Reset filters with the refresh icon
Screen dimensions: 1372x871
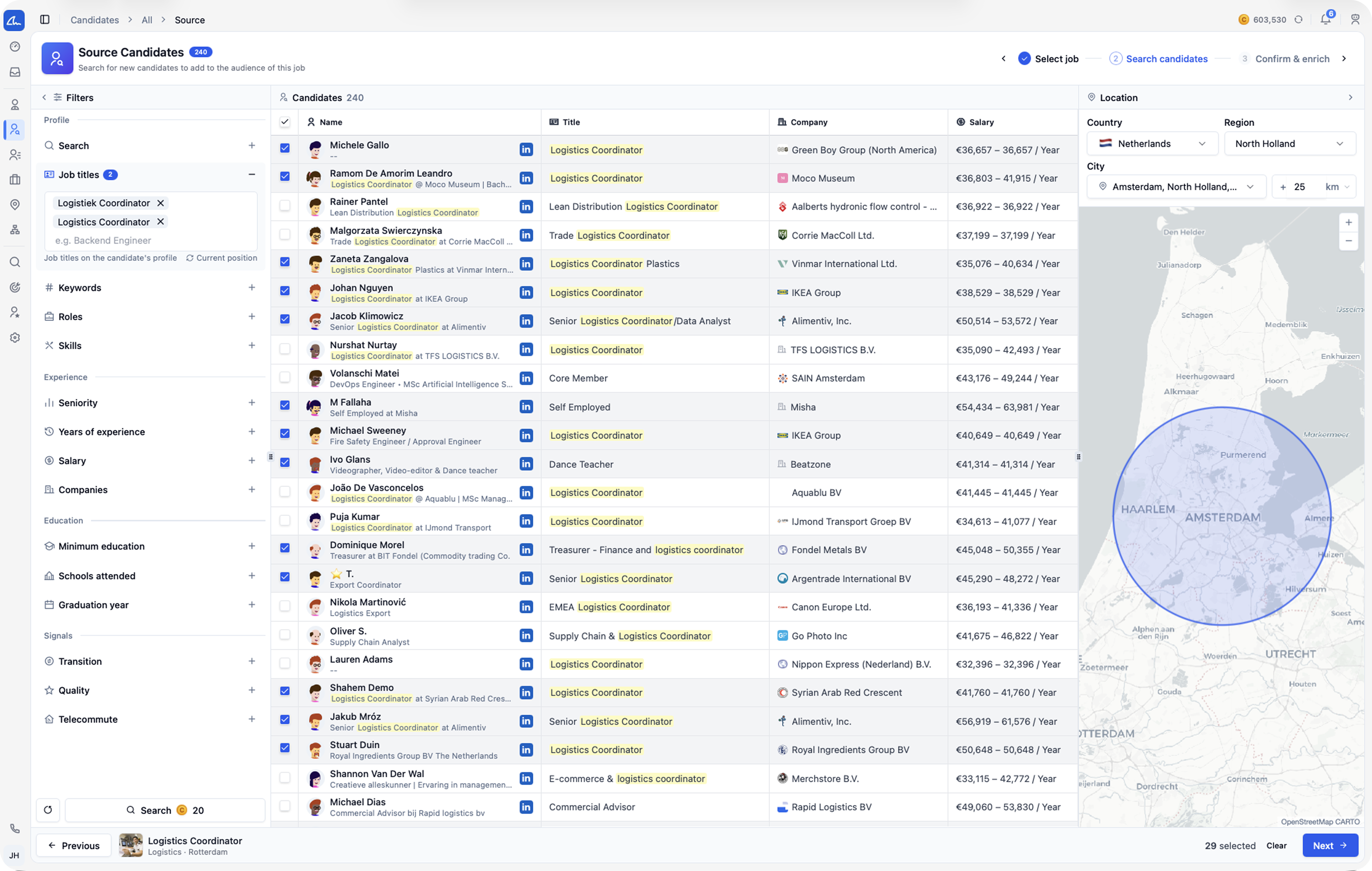click(48, 810)
